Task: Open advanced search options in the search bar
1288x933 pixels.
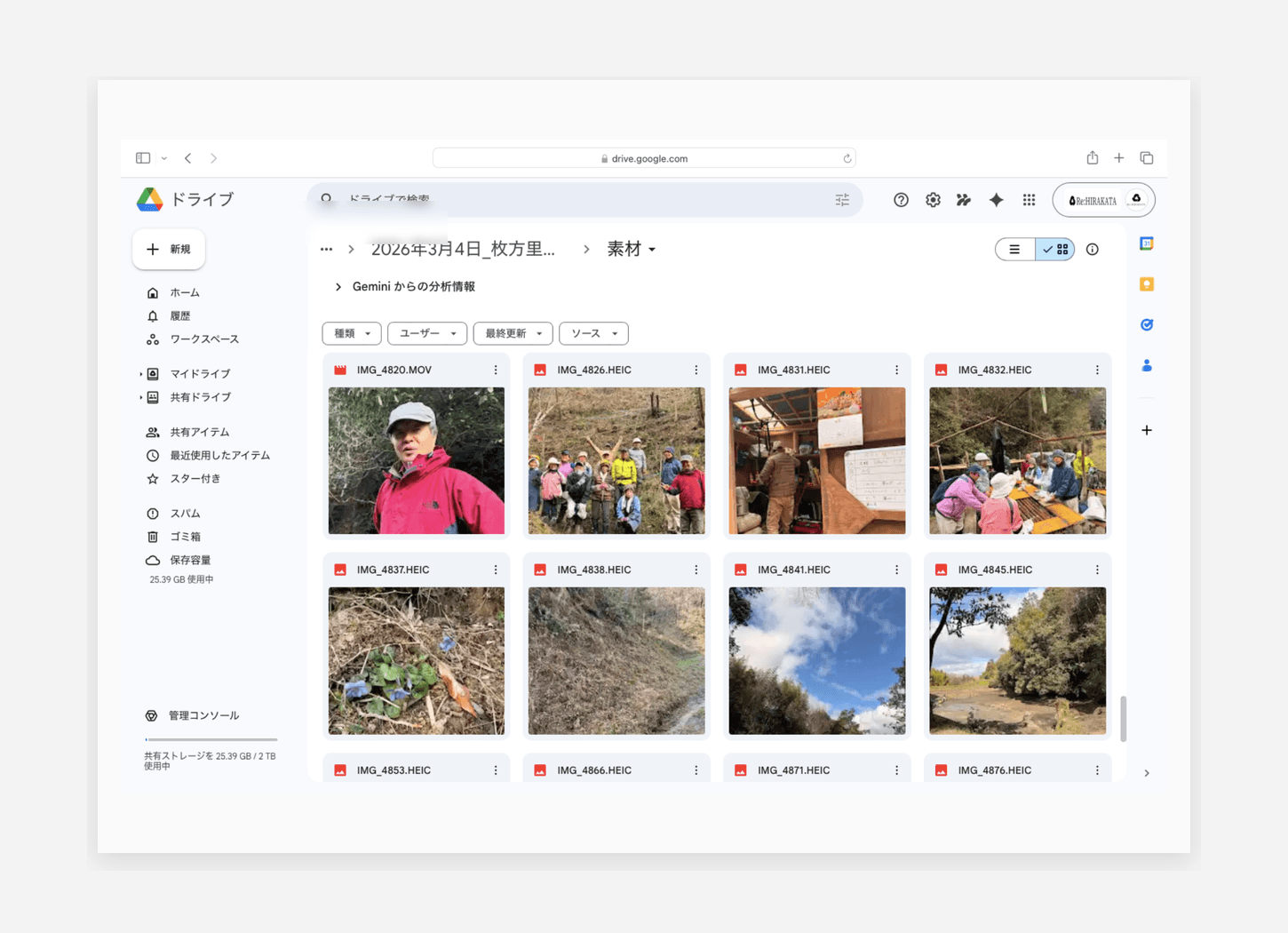Action: (842, 200)
